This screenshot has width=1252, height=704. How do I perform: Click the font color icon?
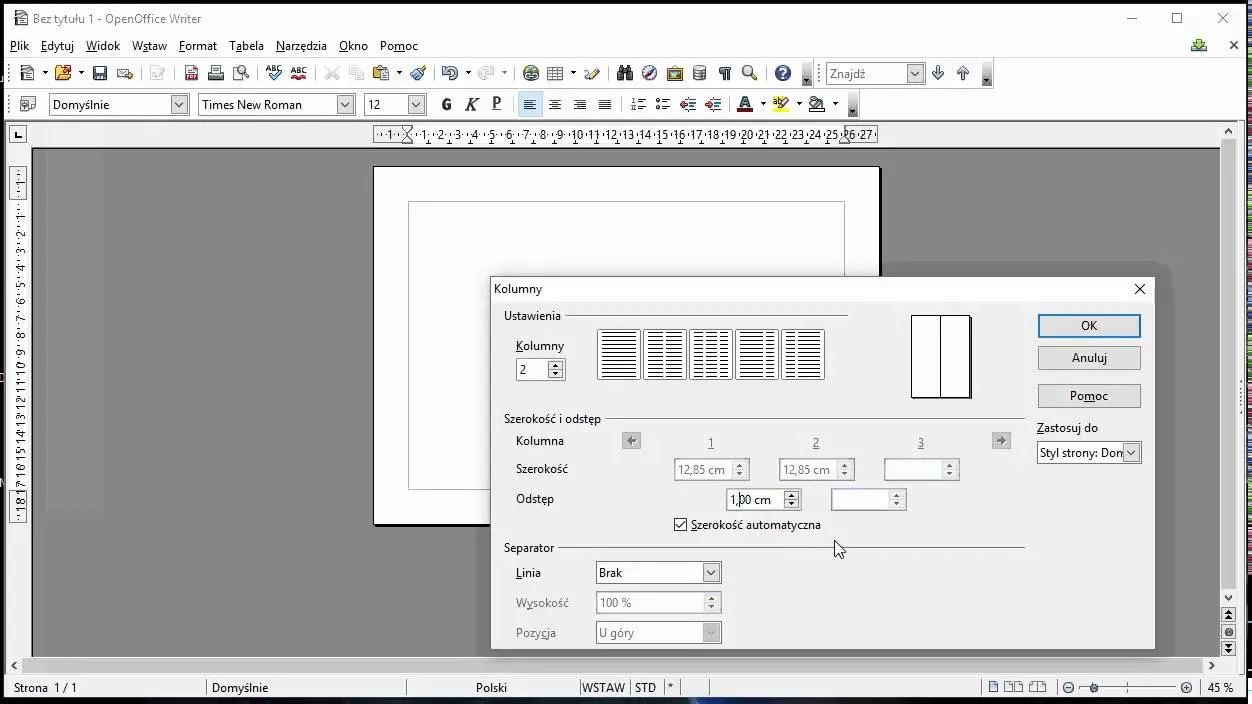pyautogui.click(x=744, y=104)
